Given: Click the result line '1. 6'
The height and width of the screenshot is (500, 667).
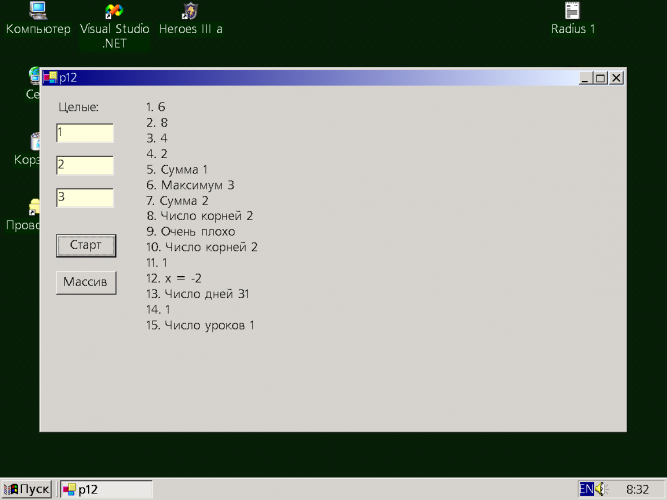Looking at the screenshot, I should [x=155, y=107].
